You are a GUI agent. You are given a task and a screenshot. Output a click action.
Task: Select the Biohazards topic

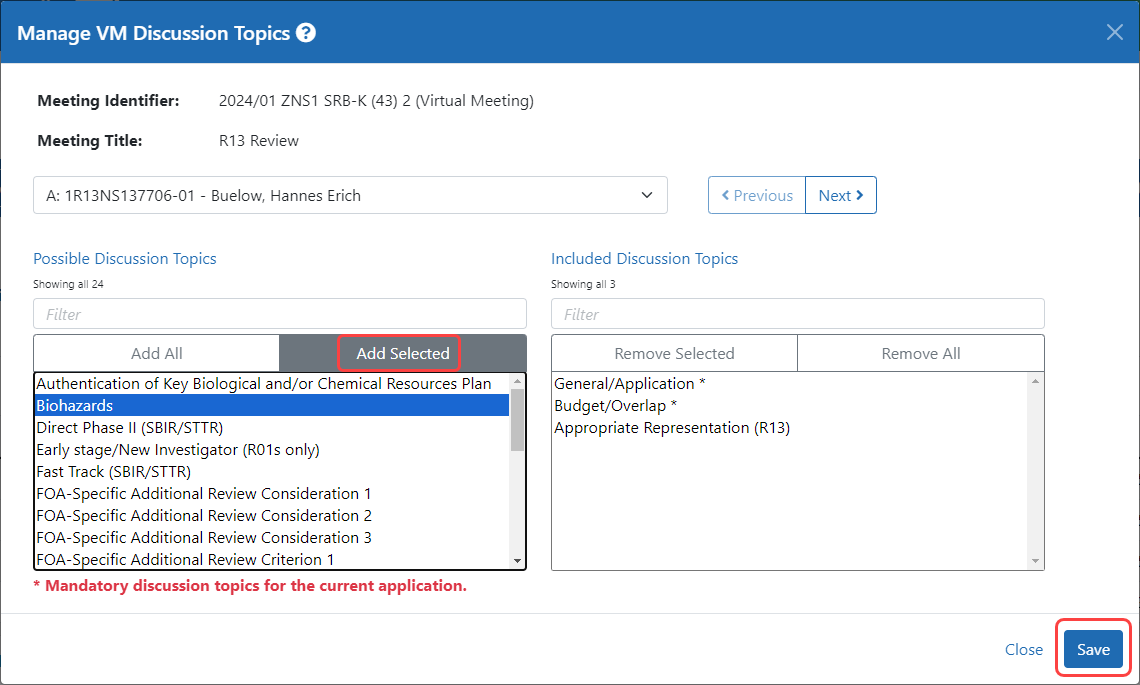(x=272, y=405)
